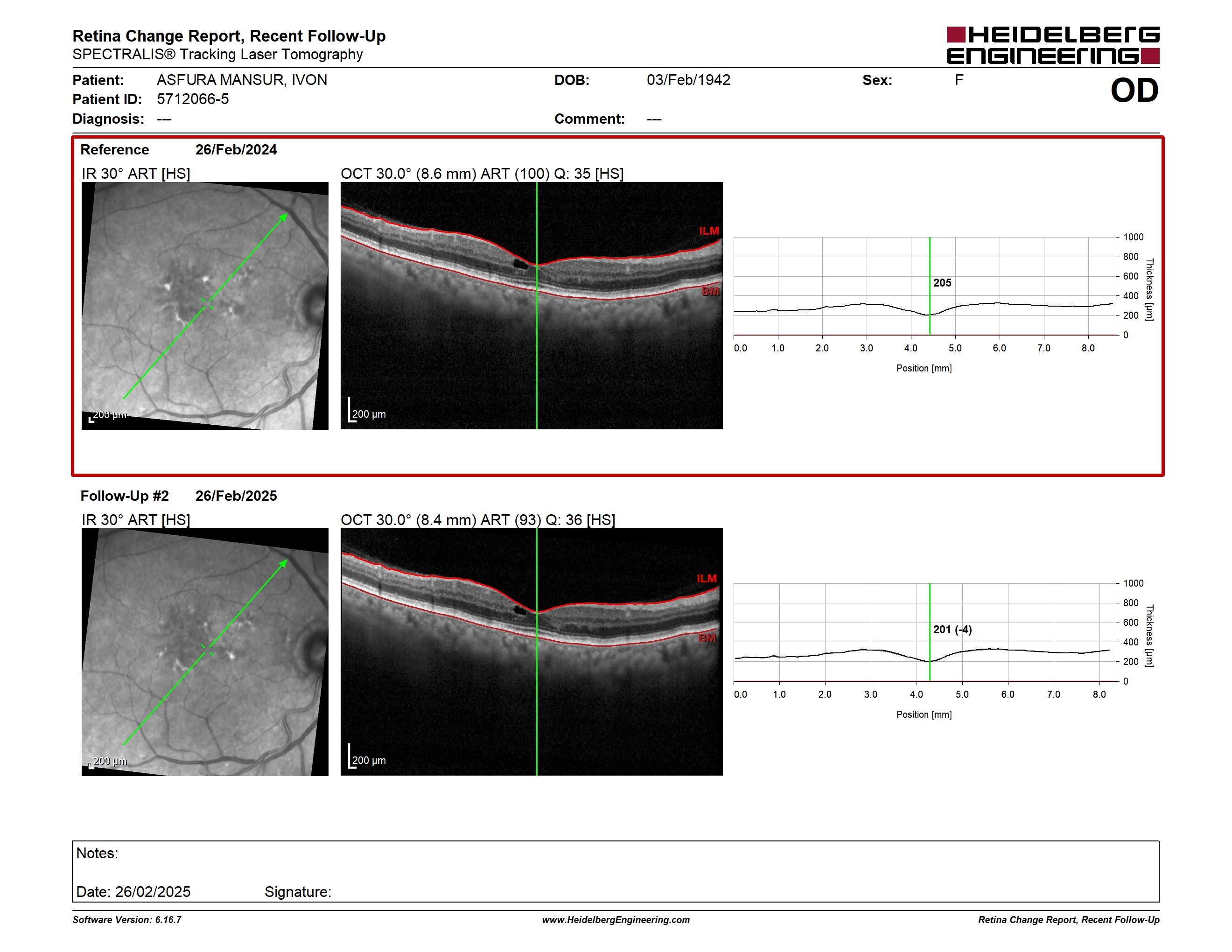The height and width of the screenshot is (952, 1232).
Task: Click the Position [mm] axis label in Follow-Up chart
Action: pyautogui.click(x=924, y=714)
